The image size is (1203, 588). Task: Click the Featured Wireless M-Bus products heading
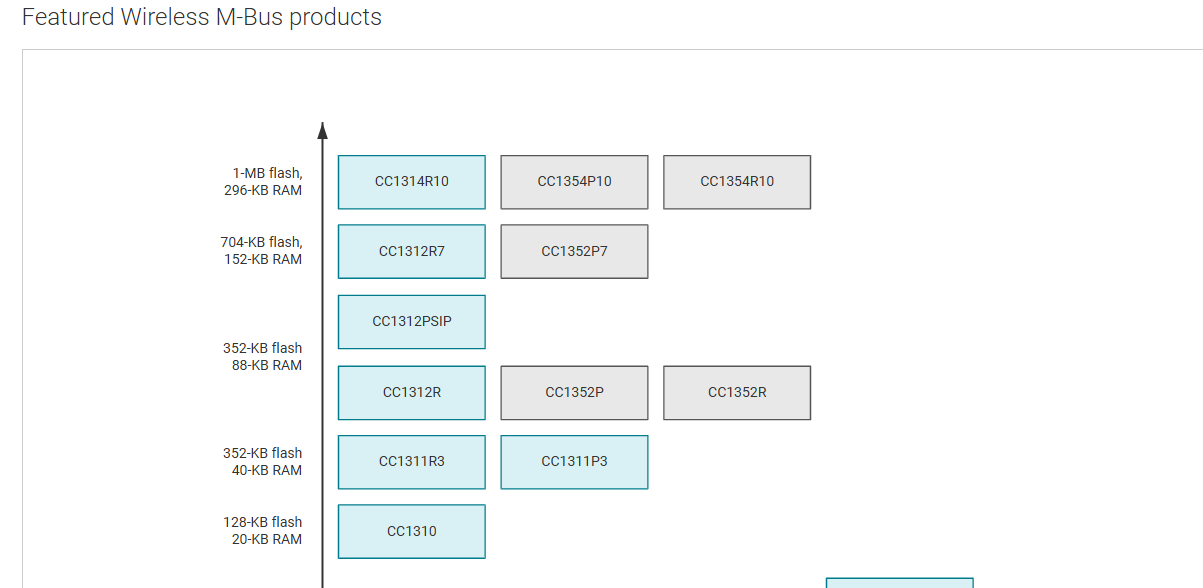[x=202, y=17]
